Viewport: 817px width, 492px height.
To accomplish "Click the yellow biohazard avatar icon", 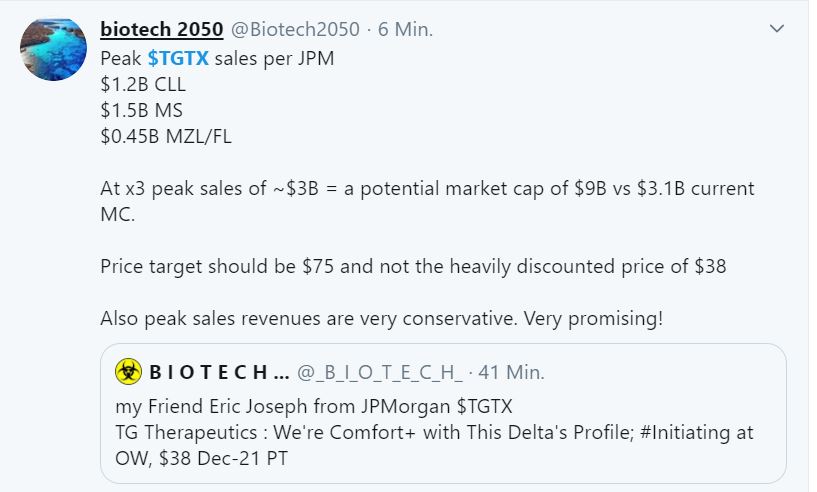I will click(128, 373).
